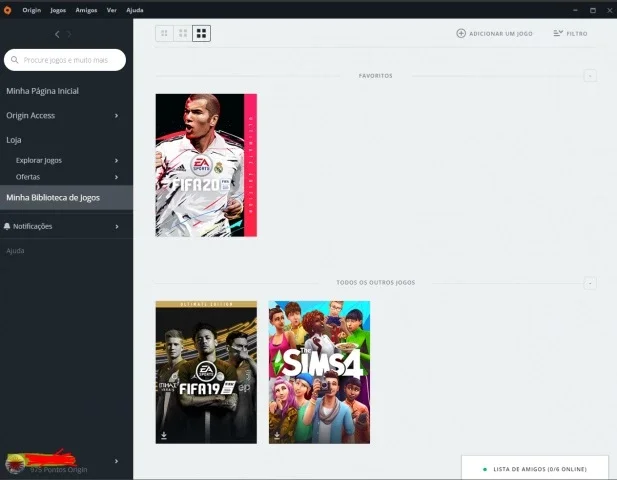Click Adicionar um Jogo label
This screenshot has height=480, width=617.
(x=501, y=34)
